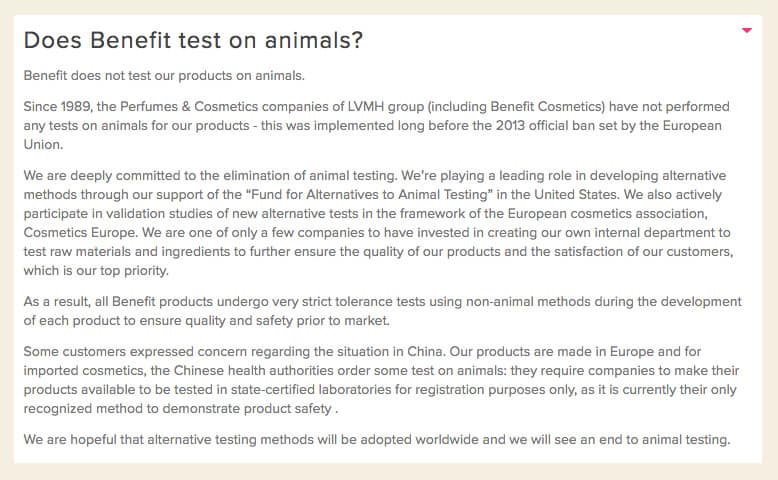Click the 'Does Benefit test on animals?' heading
The image size is (778, 480).
[194, 40]
